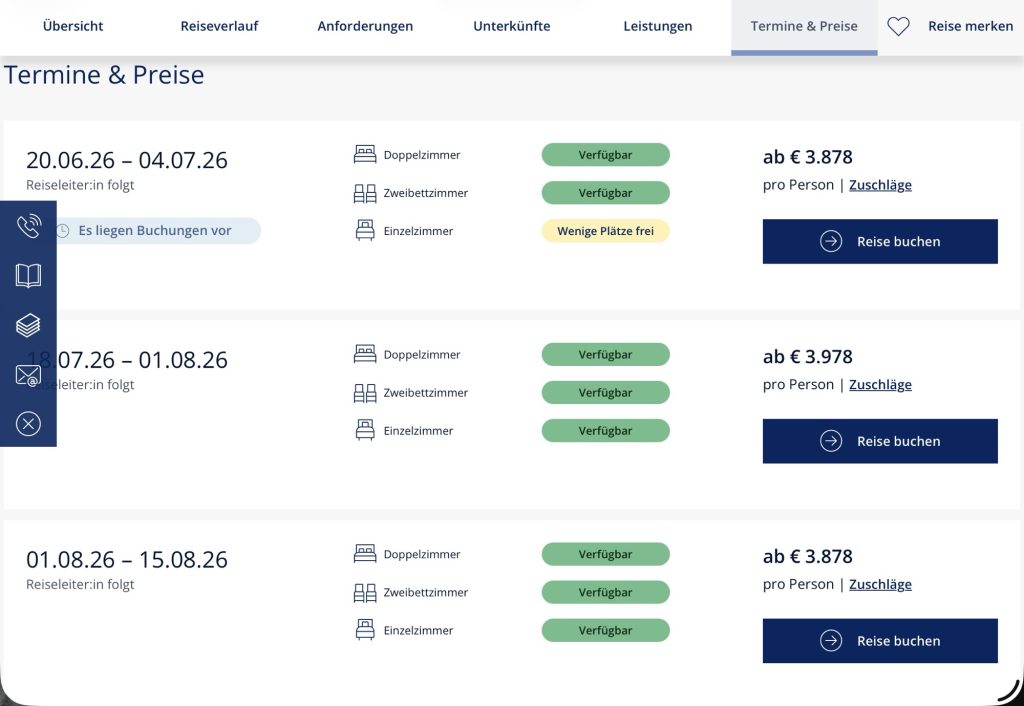View Zuschläge for the 18.07.26 departure
Image resolution: width=1024 pixels, height=706 pixels.
point(880,385)
